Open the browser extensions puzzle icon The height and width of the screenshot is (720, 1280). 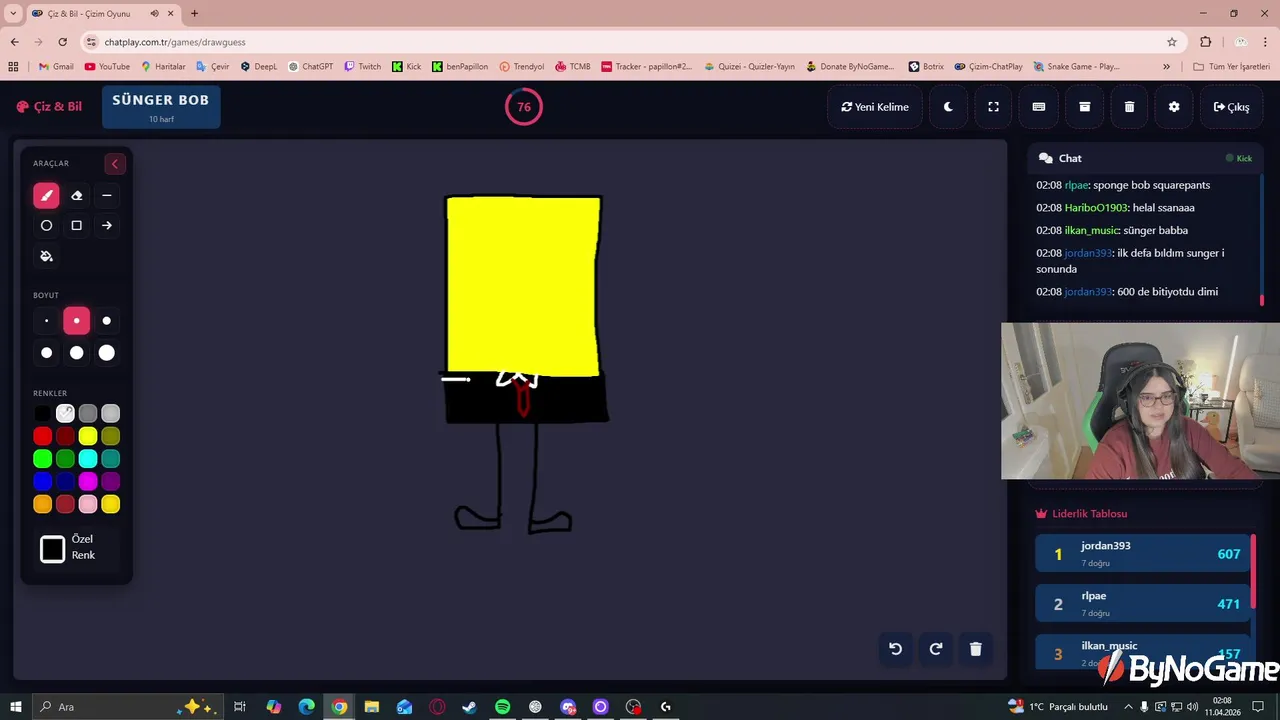(x=1205, y=42)
